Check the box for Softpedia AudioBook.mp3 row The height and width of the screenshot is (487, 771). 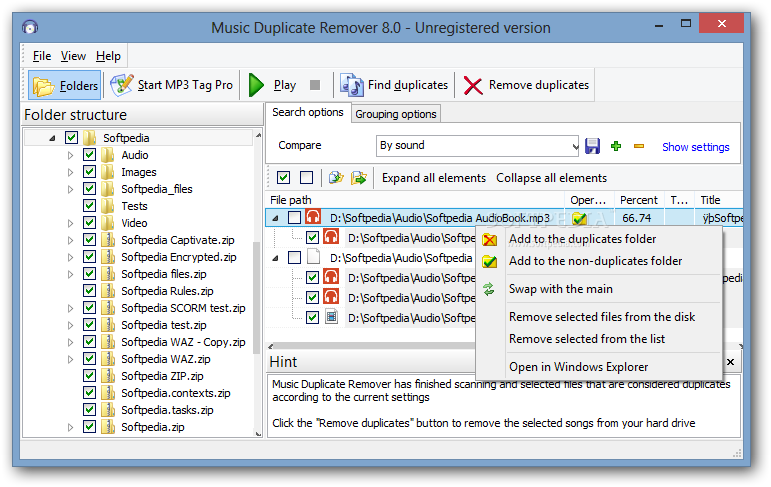pyautogui.click(x=295, y=217)
